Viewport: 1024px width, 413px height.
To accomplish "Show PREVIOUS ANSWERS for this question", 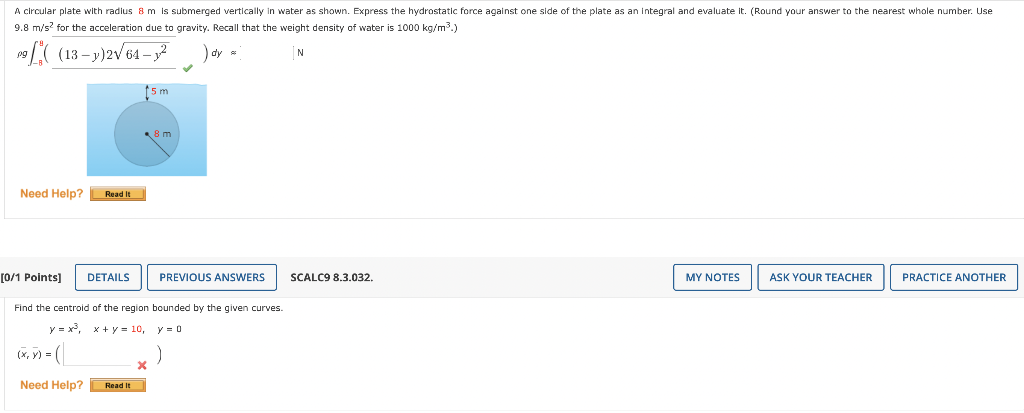I will click(212, 277).
